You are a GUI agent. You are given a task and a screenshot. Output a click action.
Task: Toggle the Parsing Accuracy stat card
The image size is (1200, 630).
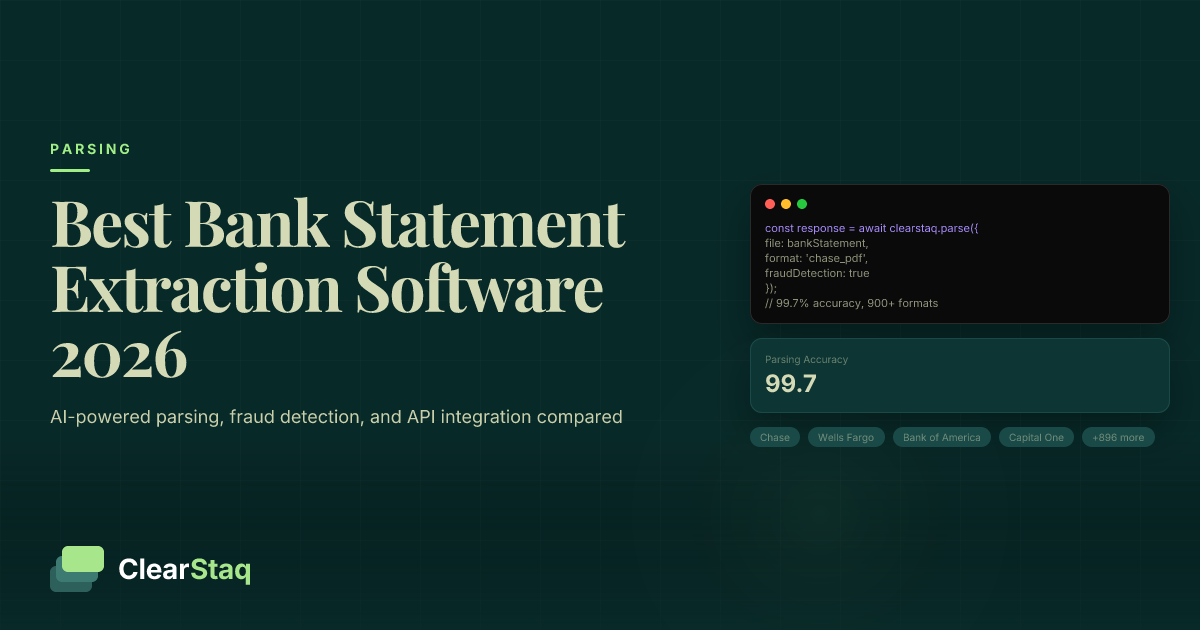(959, 376)
